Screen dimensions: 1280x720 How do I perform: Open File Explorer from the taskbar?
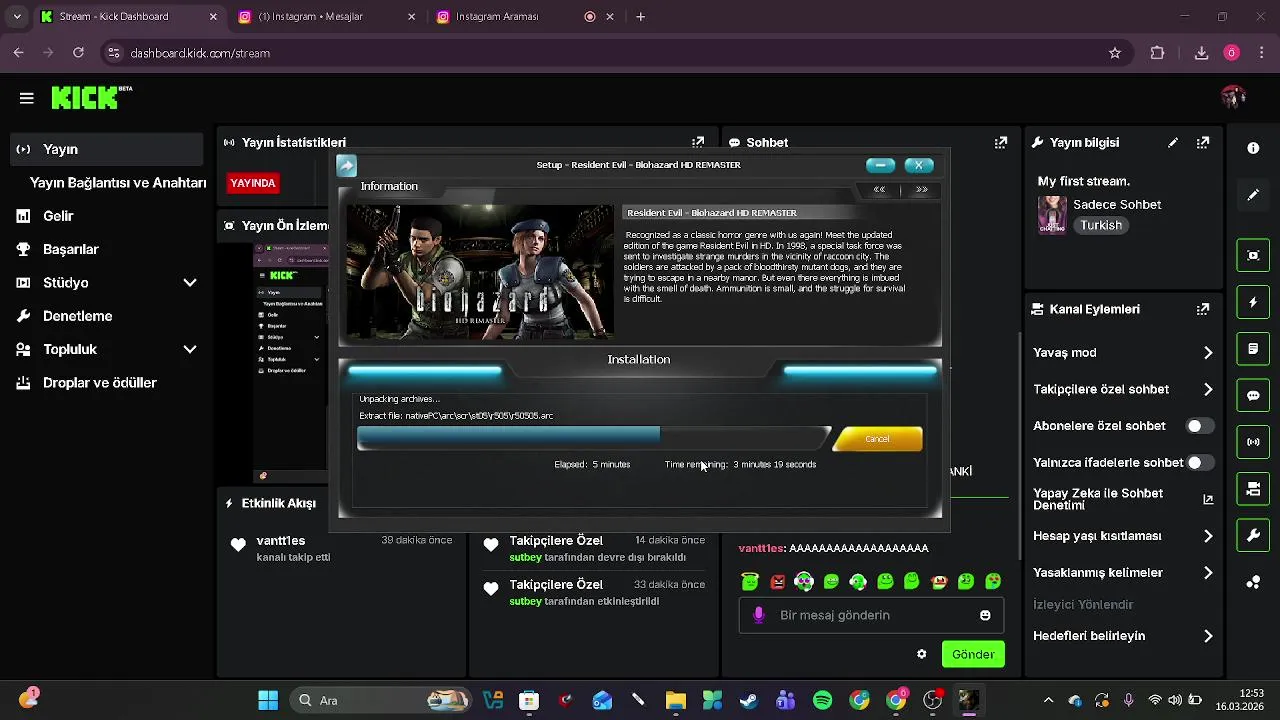point(675,700)
